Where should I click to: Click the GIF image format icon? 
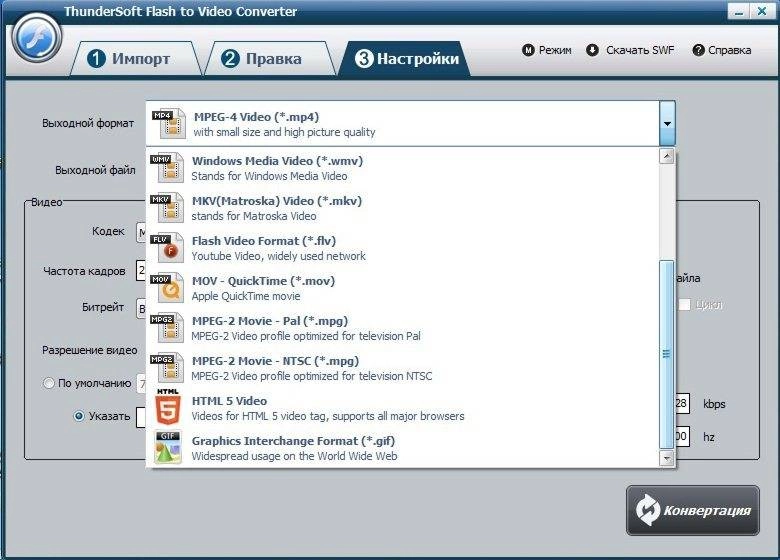pos(168,448)
